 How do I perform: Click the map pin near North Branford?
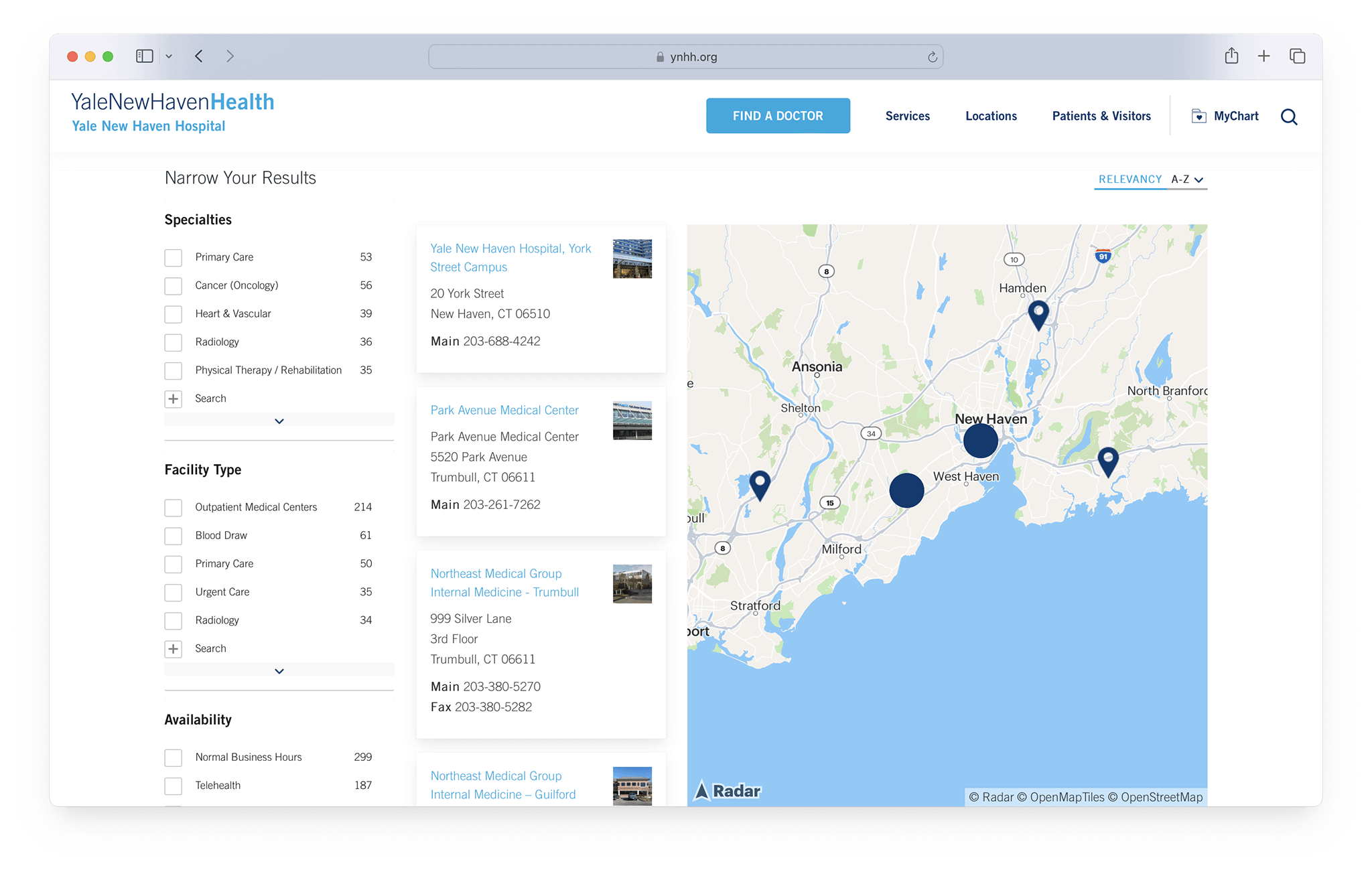1108,461
